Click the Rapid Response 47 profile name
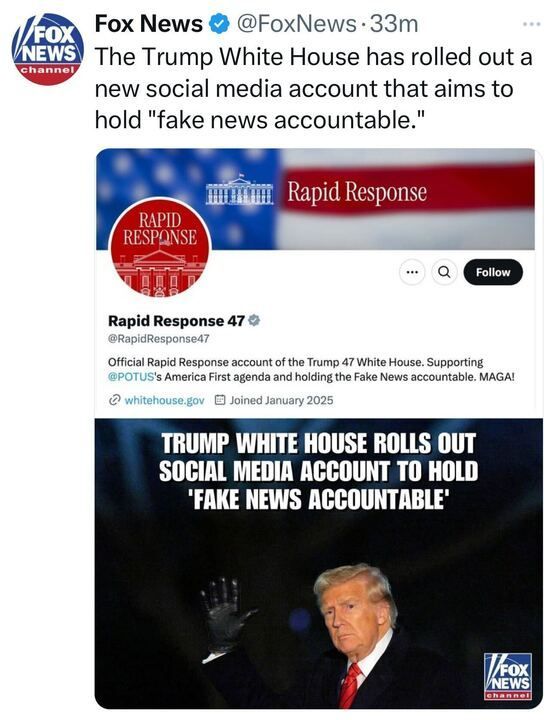The width and height of the screenshot is (555, 720). (x=176, y=321)
